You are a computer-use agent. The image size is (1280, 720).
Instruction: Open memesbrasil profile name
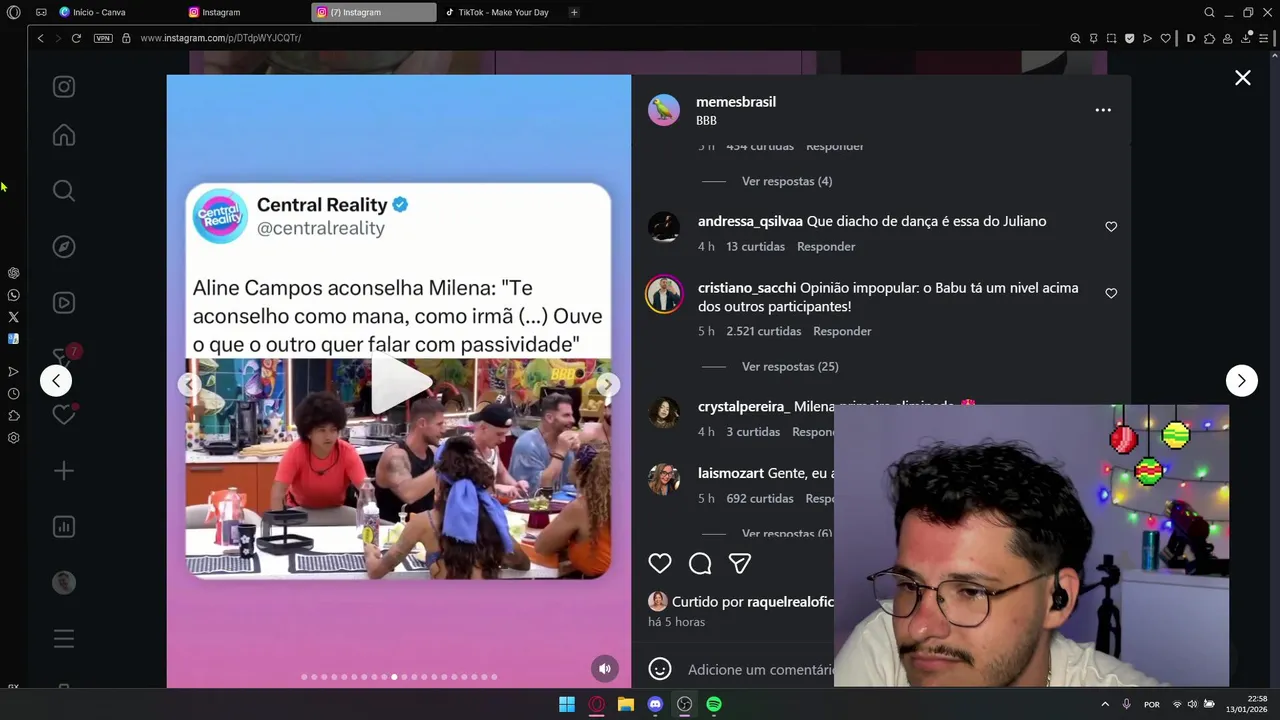(736, 102)
